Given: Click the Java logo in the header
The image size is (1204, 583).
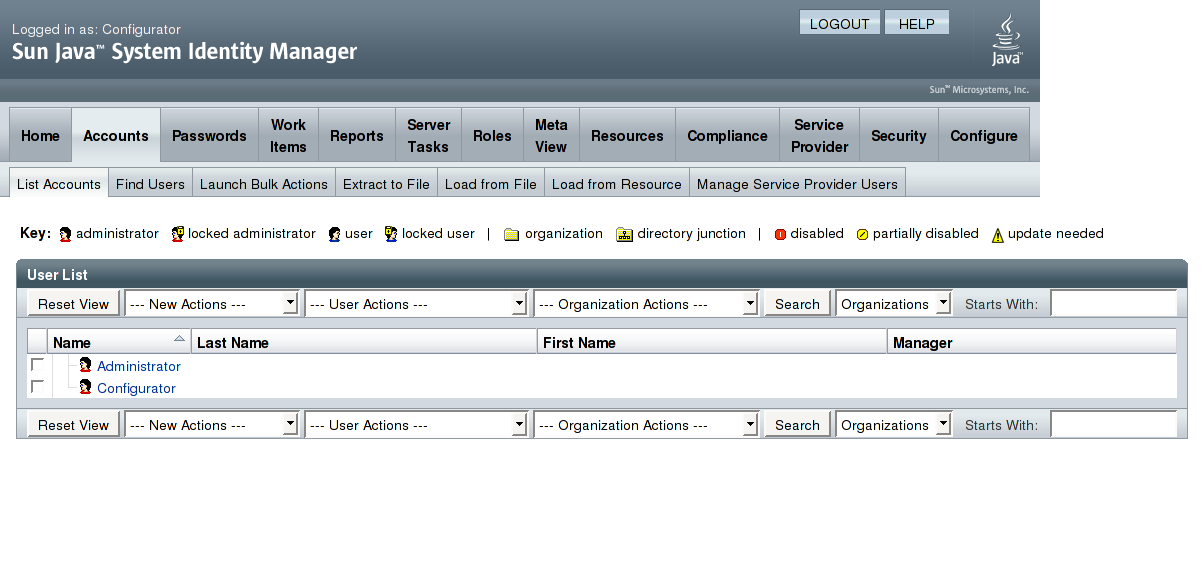Looking at the screenshot, I should click(1006, 40).
